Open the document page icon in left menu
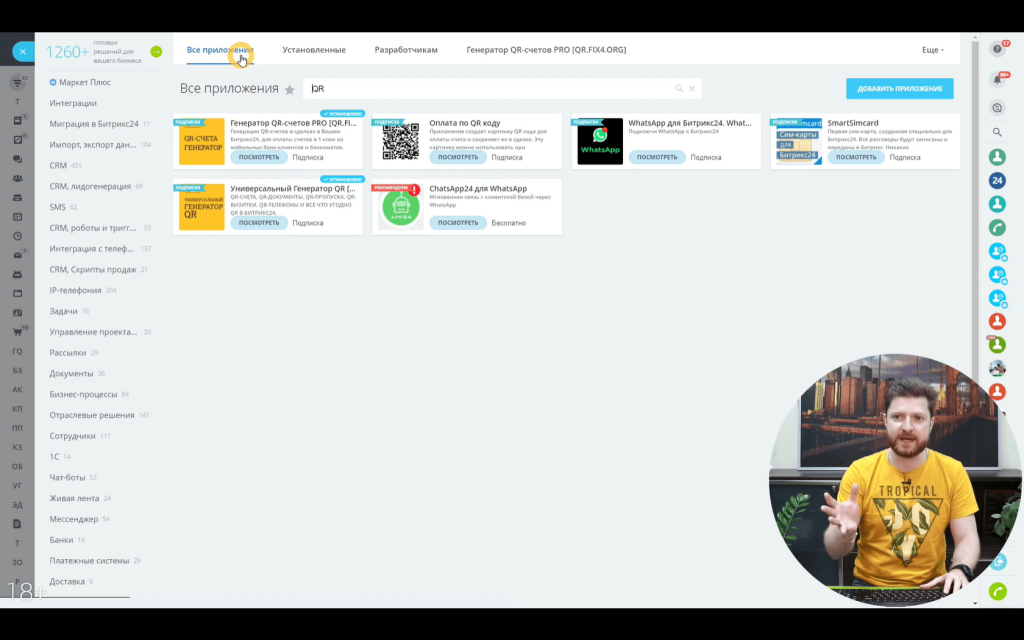Image resolution: width=1024 pixels, height=640 pixels. coord(18,524)
